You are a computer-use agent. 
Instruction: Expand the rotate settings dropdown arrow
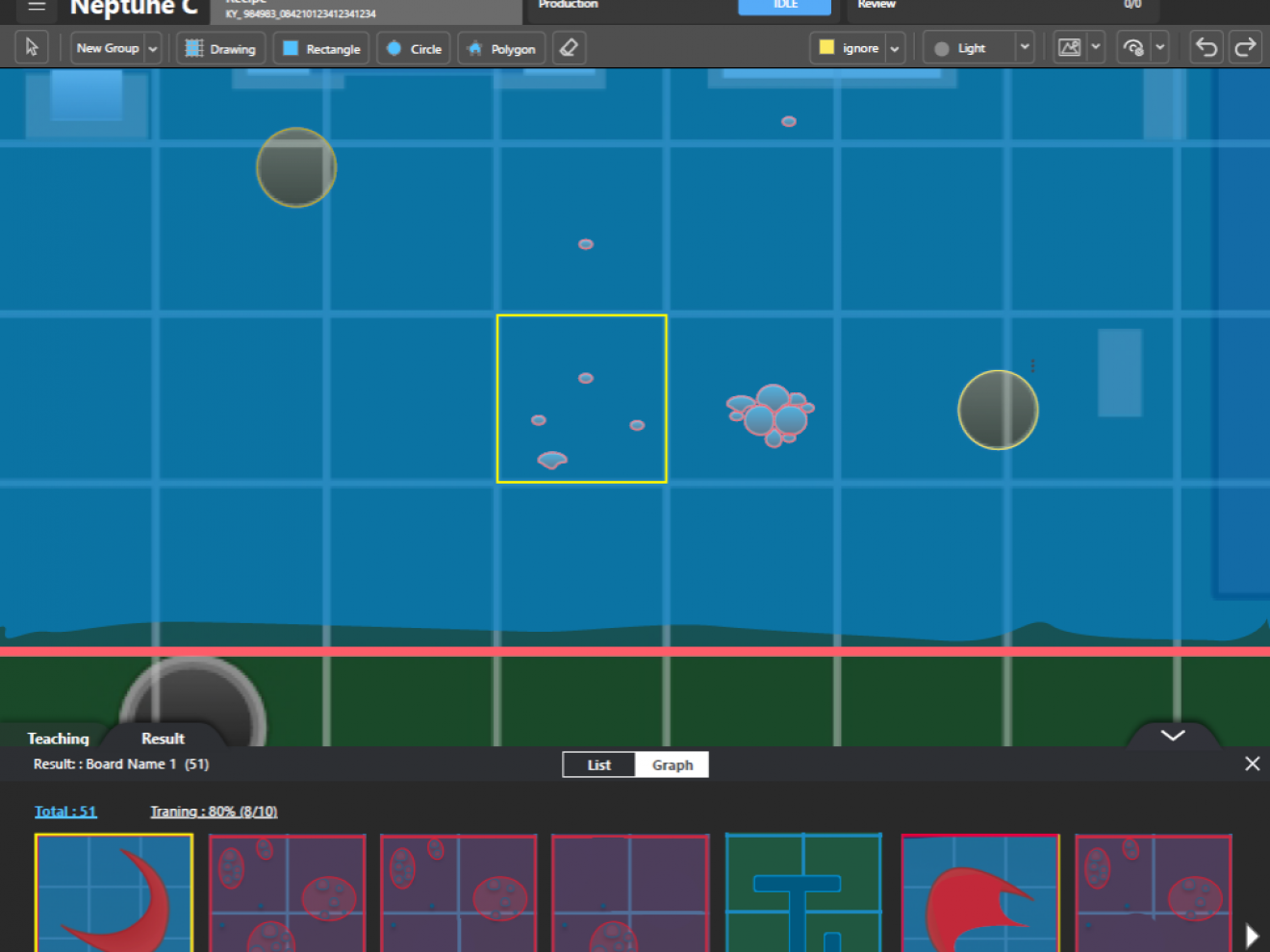point(1160,47)
